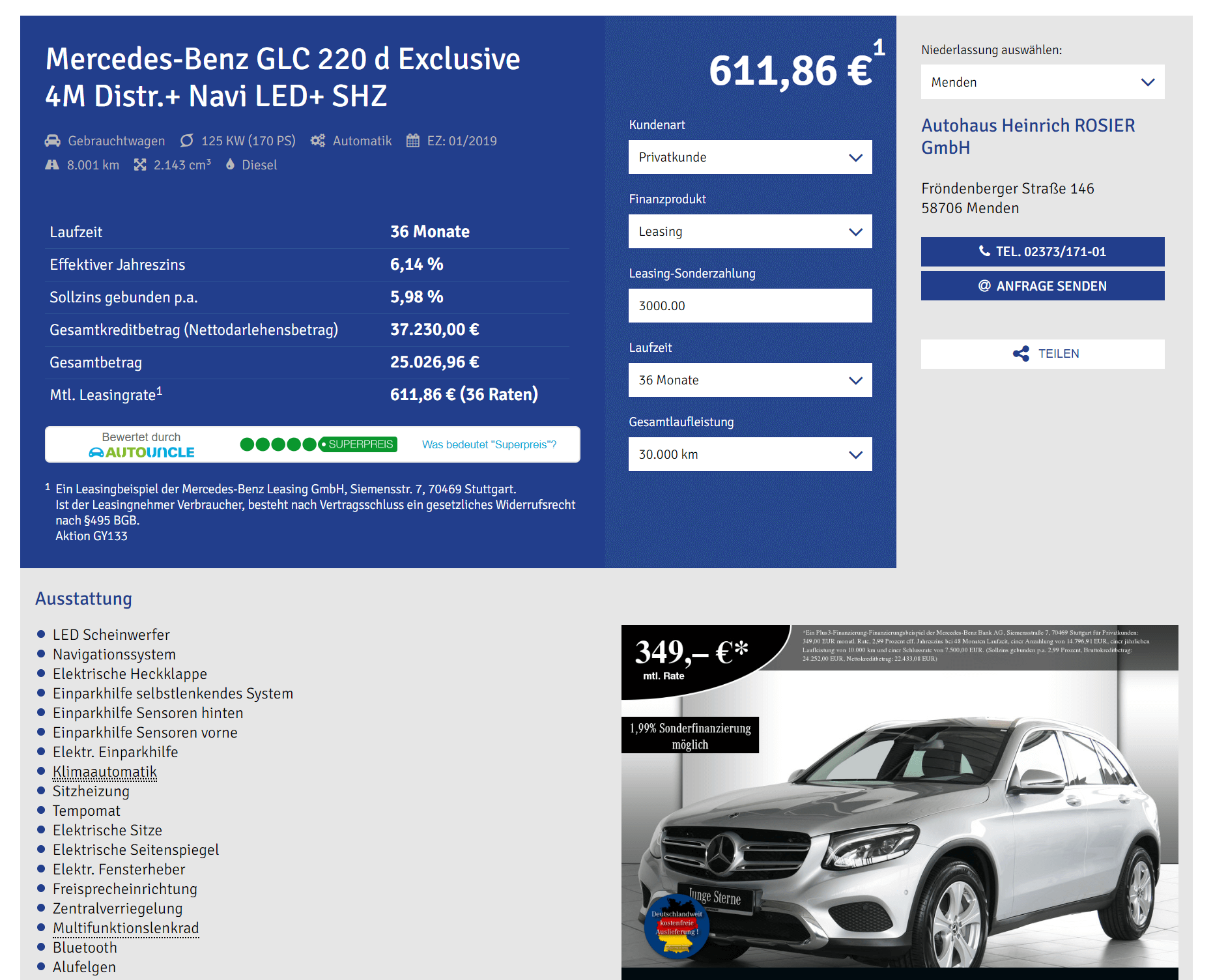Click the engine displacement icon beside 2.143 cm³
The width and height of the screenshot is (1213, 980).
click(140, 165)
